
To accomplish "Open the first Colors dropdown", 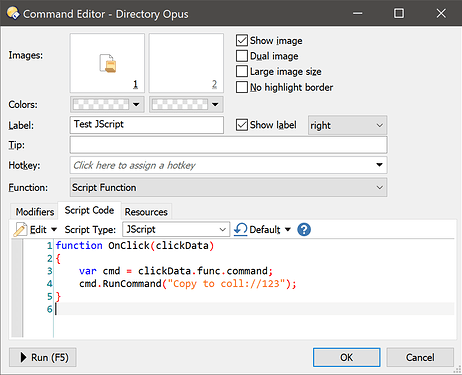I will coord(107,104).
